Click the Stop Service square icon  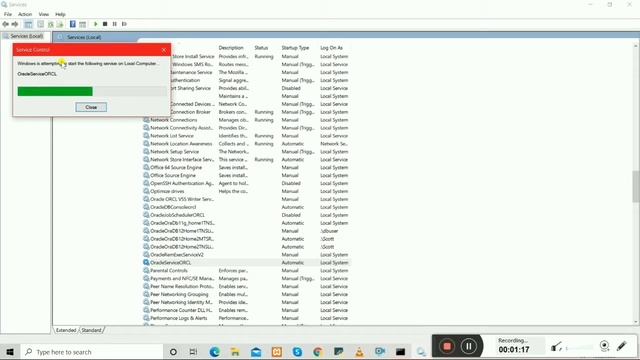click(x=105, y=24)
